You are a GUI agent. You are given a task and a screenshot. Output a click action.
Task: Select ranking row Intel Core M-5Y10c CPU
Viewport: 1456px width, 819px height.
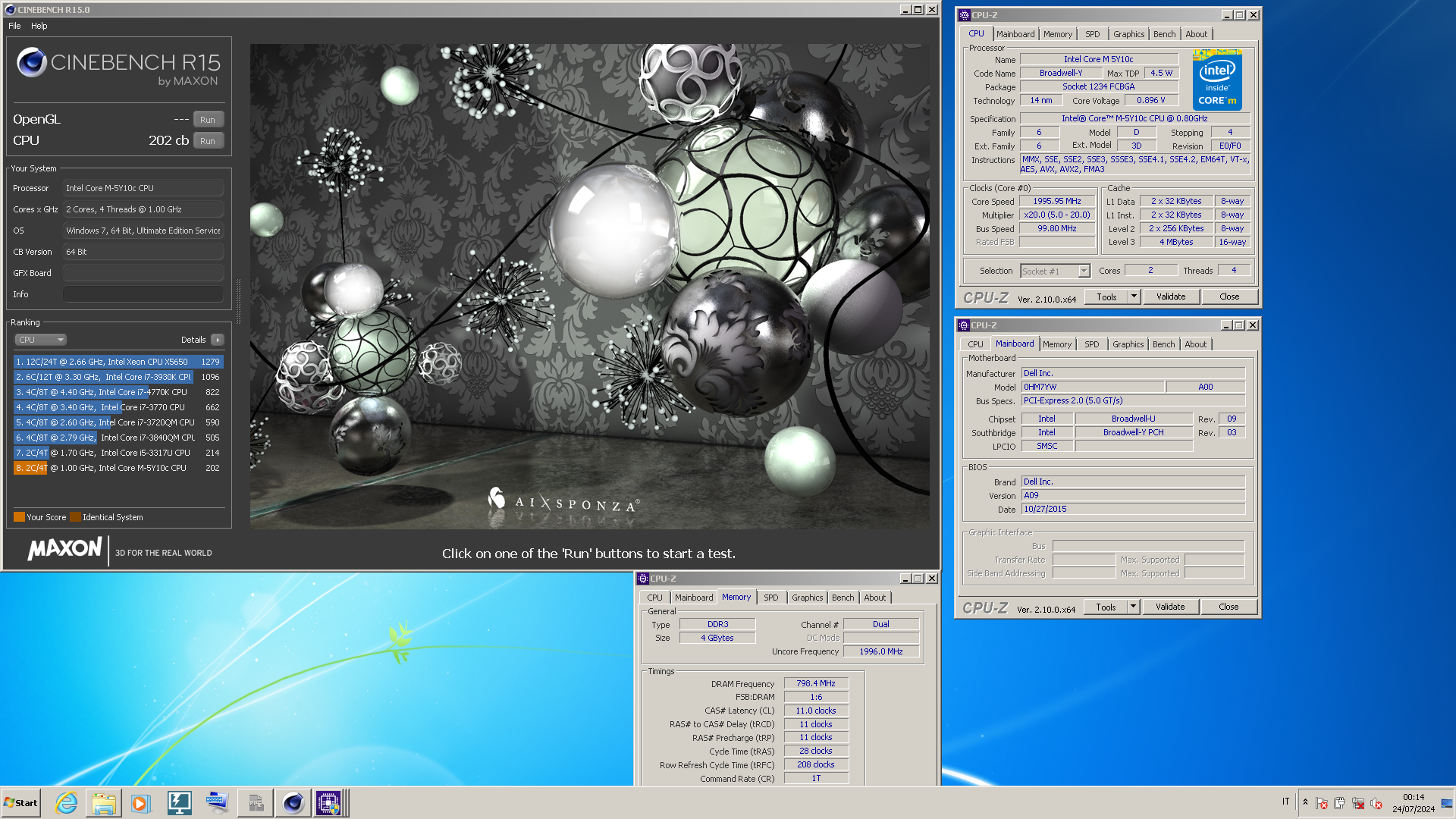point(118,468)
